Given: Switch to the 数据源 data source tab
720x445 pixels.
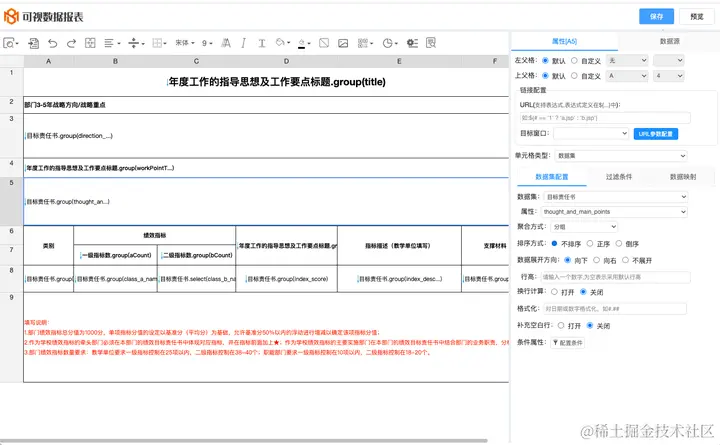Looking at the screenshot, I should (x=669, y=41).
